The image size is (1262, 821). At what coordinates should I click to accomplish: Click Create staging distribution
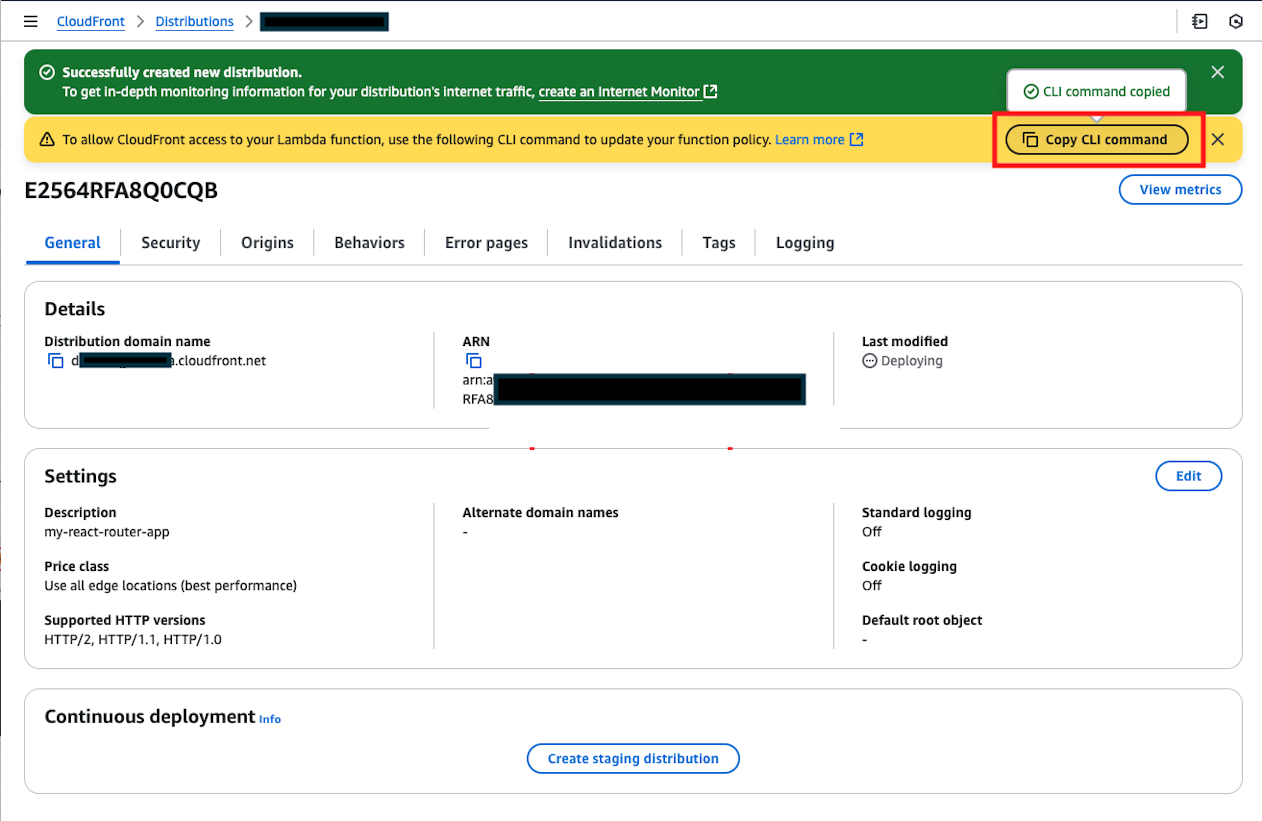[633, 759]
